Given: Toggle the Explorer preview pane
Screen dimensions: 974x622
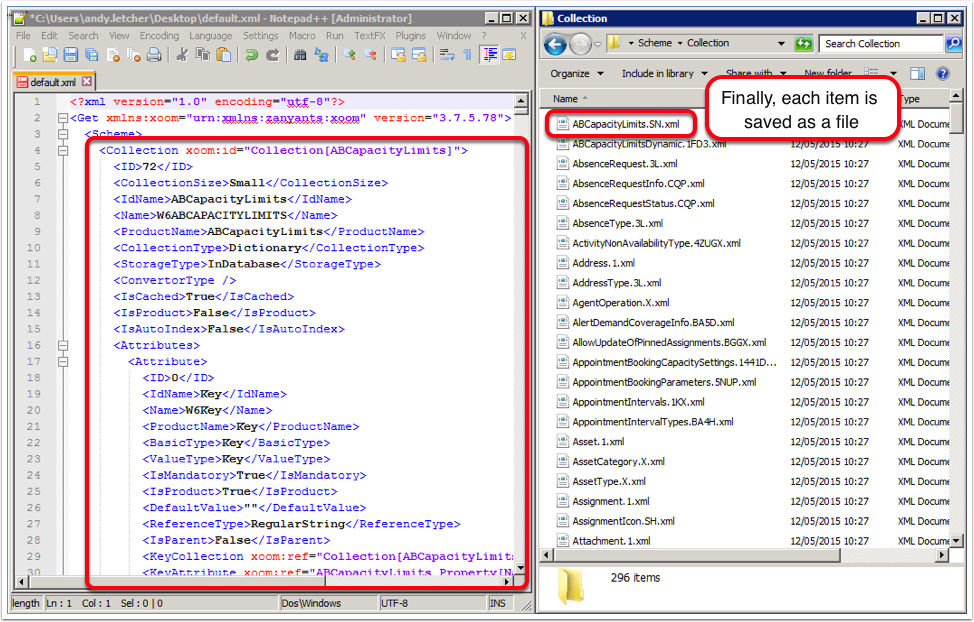Looking at the screenshot, I should coord(917,73).
